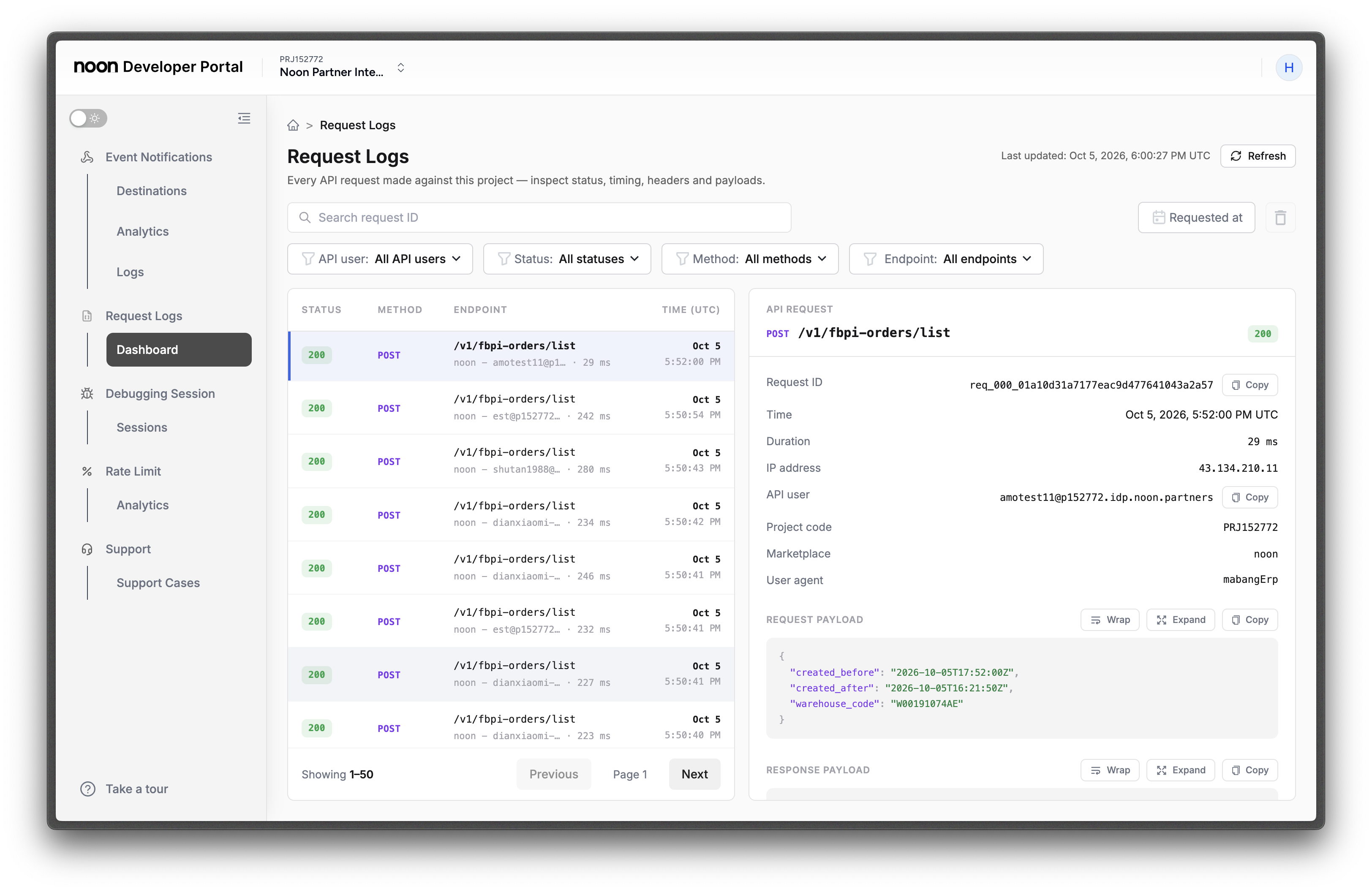The height and width of the screenshot is (892, 1372).
Task: Click the Time (UTC) column header
Action: coord(691,310)
